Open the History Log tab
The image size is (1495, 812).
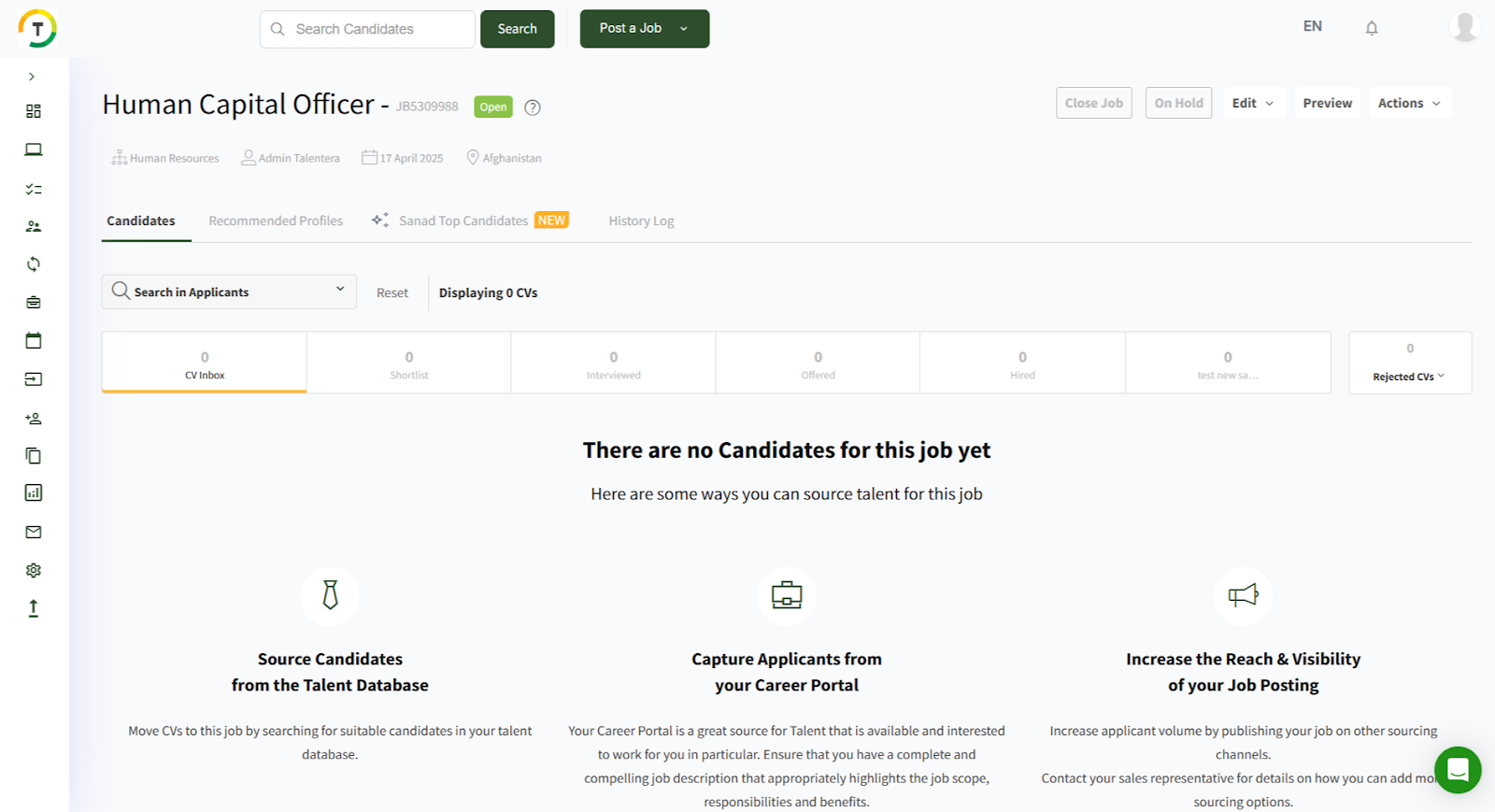(641, 221)
